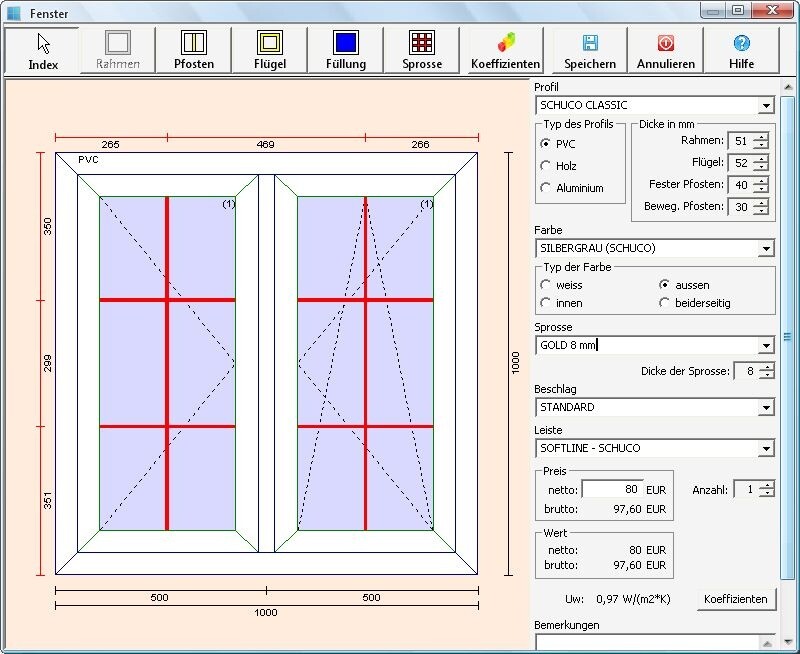Click the PVC label in the drawing

coord(88,160)
